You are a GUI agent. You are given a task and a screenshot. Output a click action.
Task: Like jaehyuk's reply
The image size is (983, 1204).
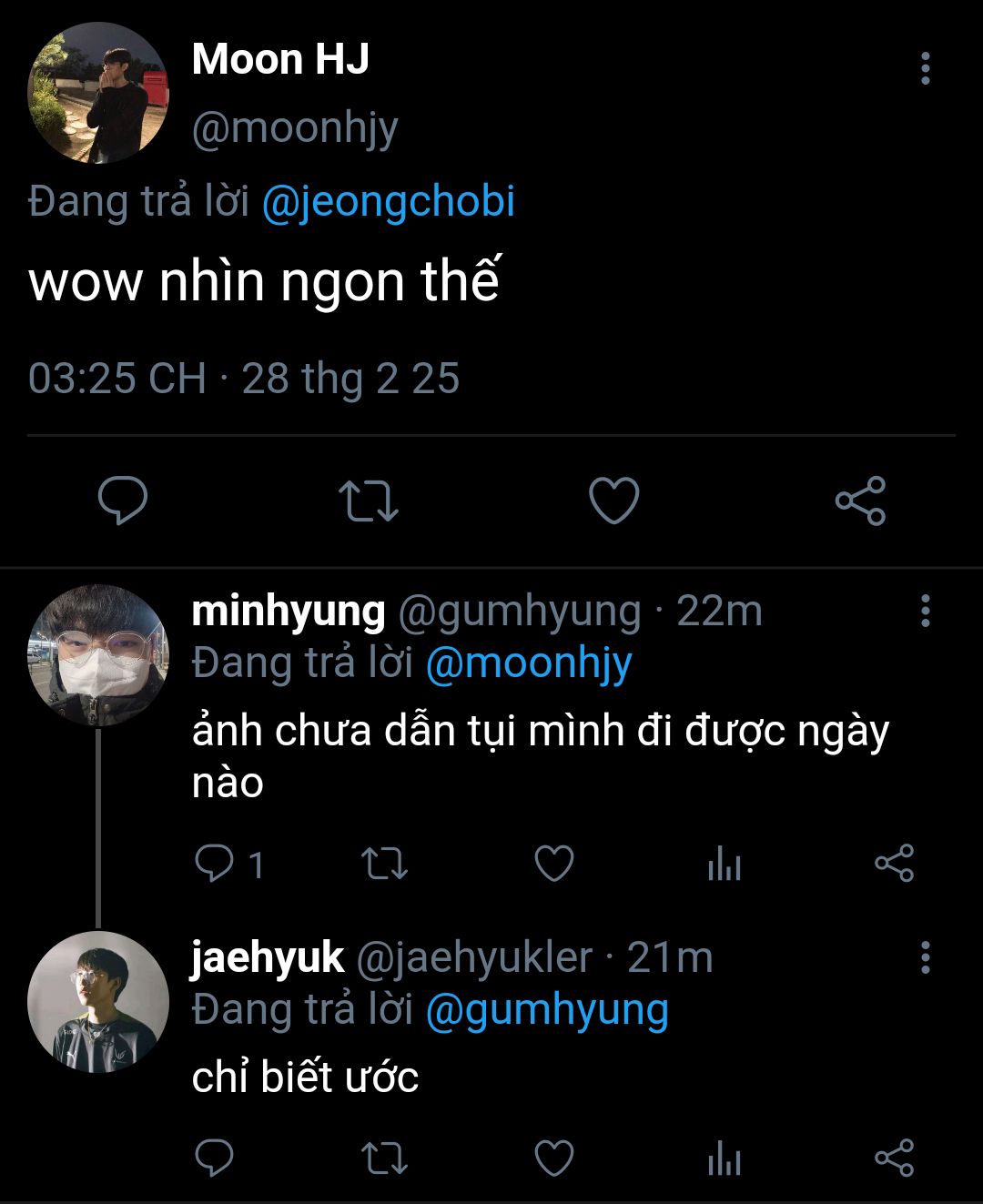tap(553, 1158)
